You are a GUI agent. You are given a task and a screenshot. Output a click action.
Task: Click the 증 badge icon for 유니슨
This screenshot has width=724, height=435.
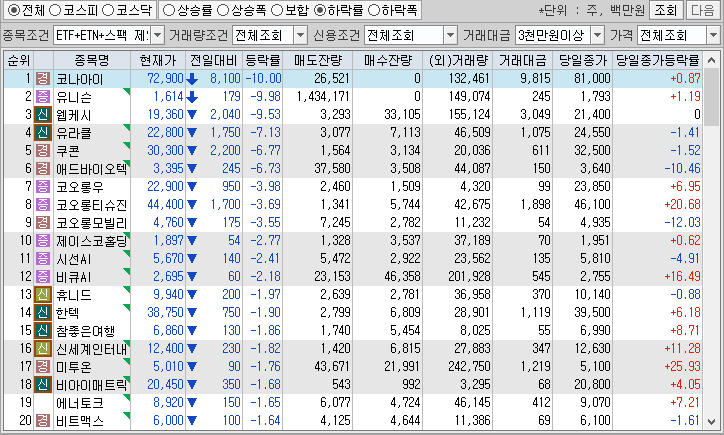43,97
